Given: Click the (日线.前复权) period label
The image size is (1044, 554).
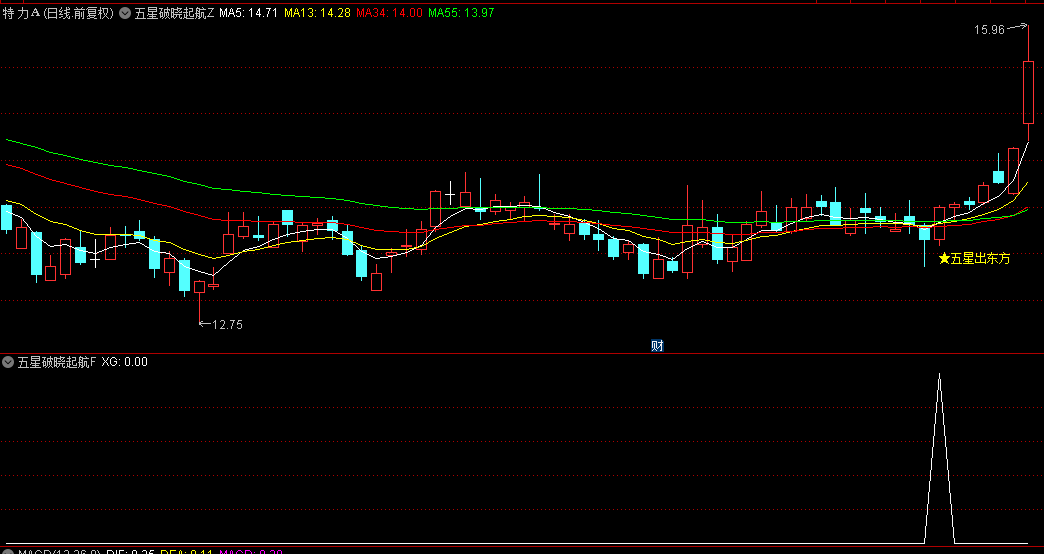Looking at the screenshot, I should point(79,13).
